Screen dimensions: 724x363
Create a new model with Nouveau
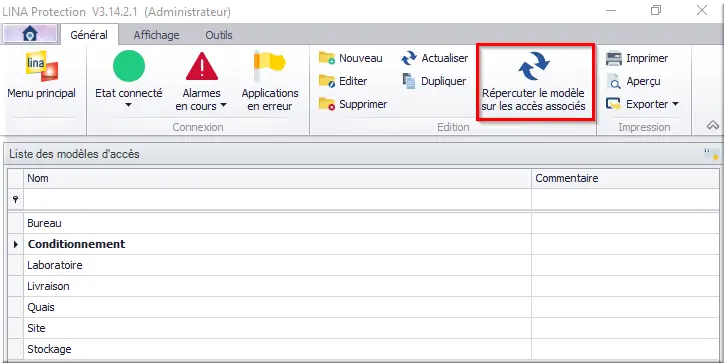point(351,58)
